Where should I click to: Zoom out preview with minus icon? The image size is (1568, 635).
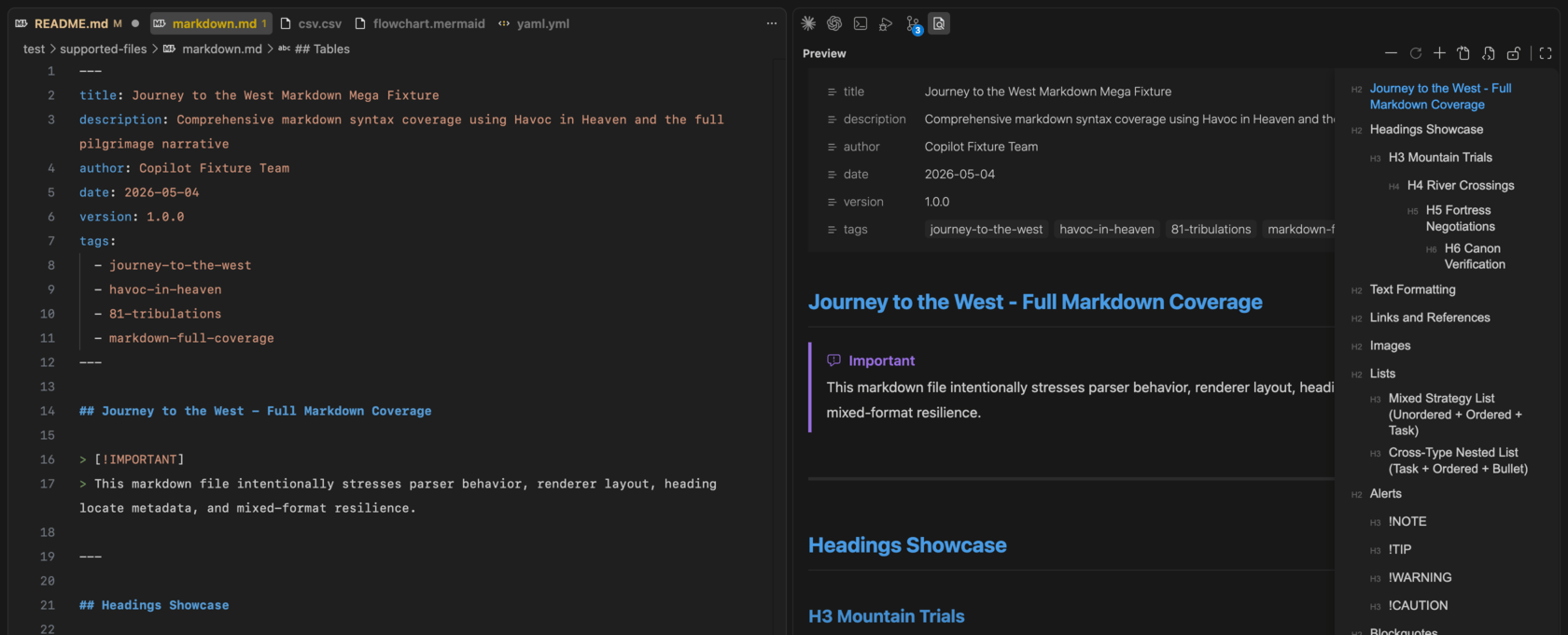click(1391, 53)
